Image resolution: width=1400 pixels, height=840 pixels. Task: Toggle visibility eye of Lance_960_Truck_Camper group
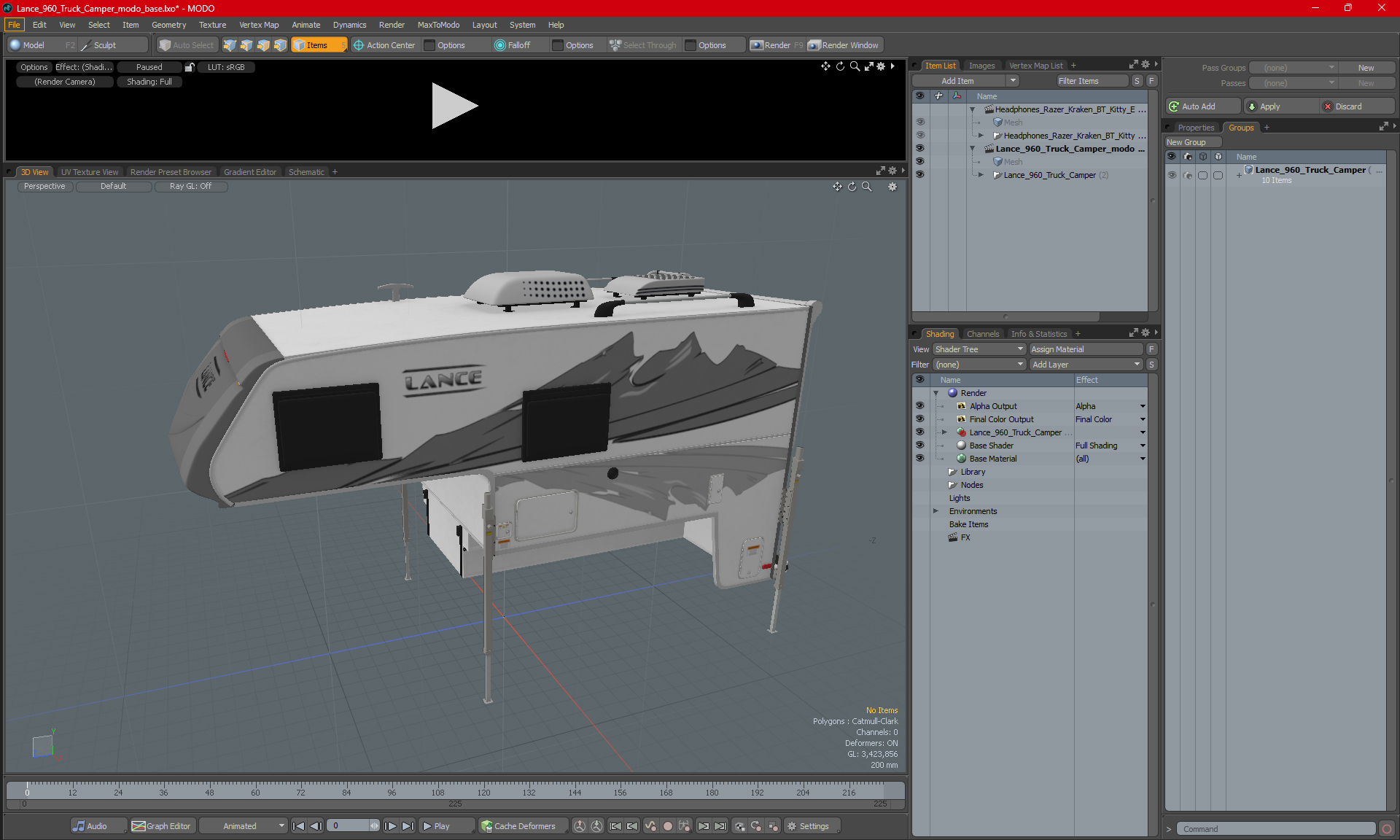[1172, 175]
